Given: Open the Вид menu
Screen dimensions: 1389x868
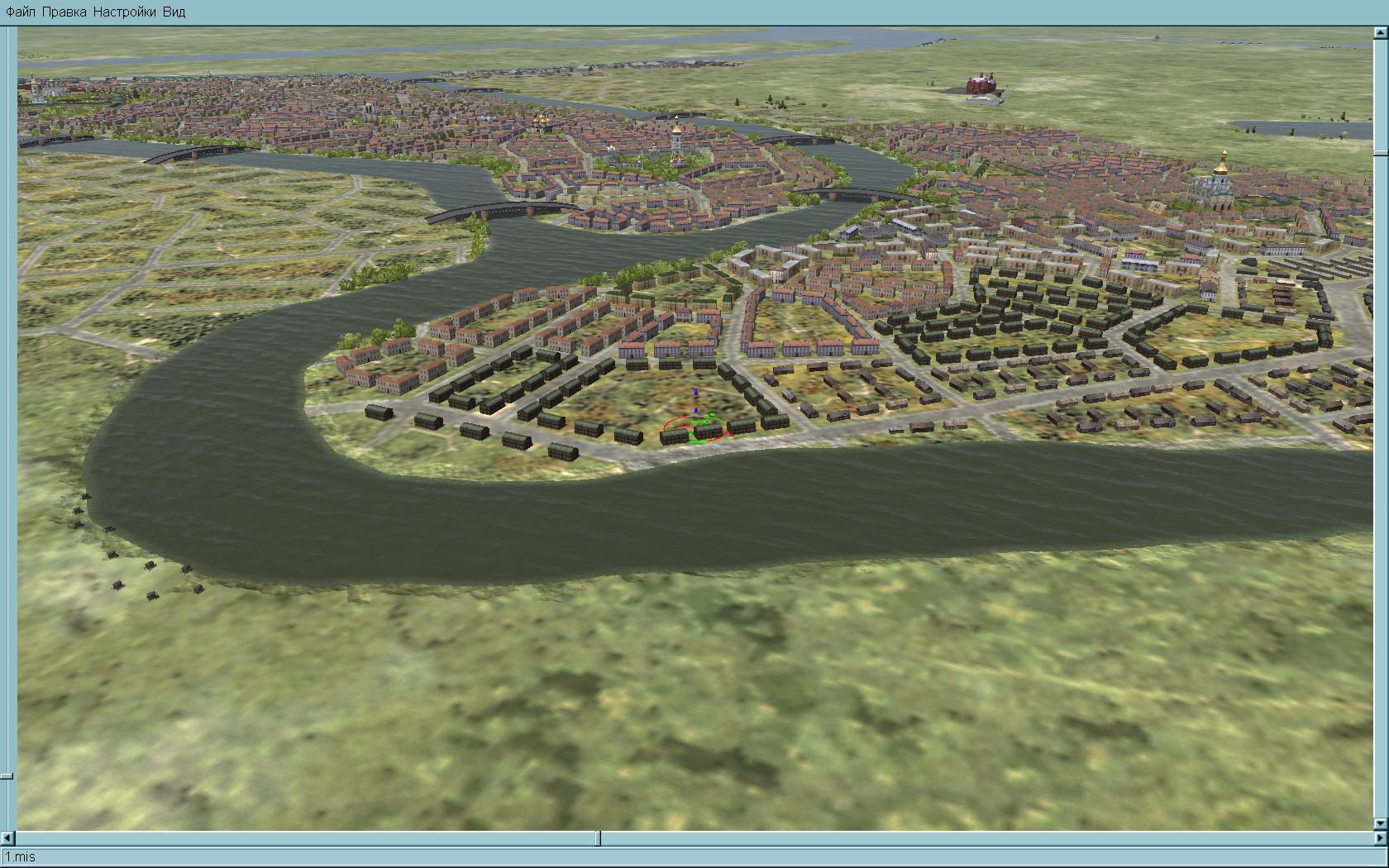Looking at the screenshot, I should [x=174, y=12].
